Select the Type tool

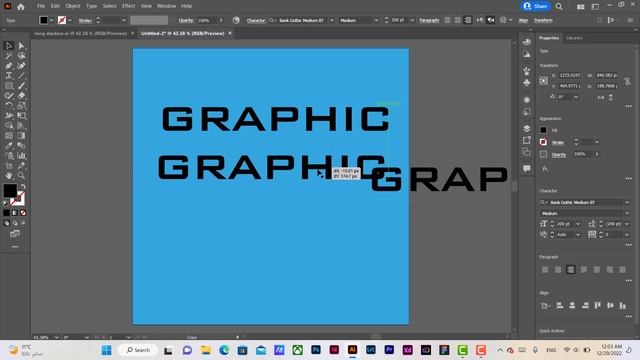click(9, 76)
